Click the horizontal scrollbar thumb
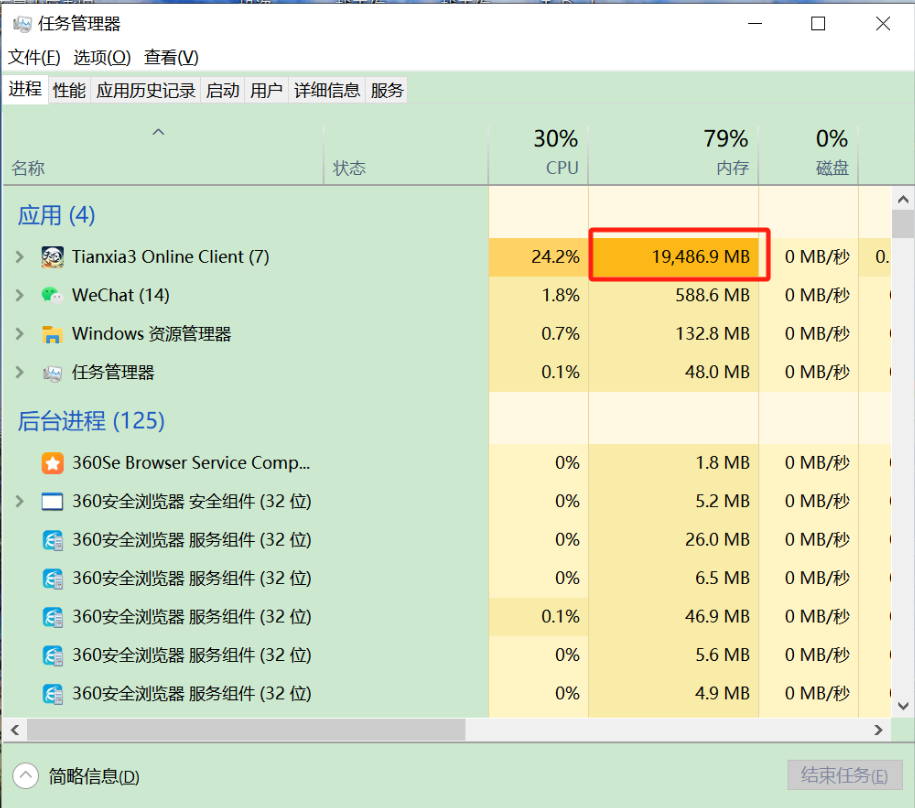The image size is (915, 808). (246, 730)
